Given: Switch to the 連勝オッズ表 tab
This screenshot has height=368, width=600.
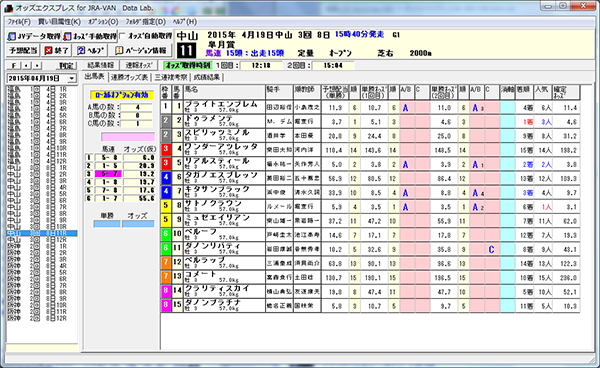Looking at the screenshot, I should pos(129,77).
